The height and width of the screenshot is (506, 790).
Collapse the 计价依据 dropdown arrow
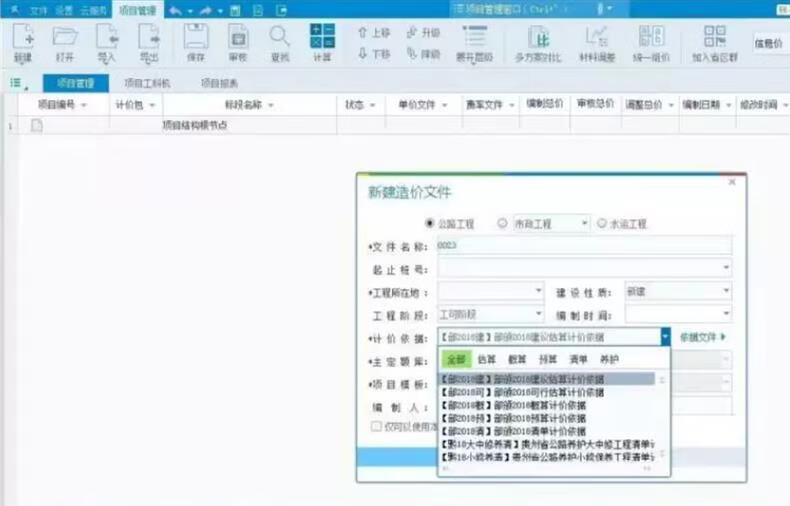pyautogui.click(x=666, y=337)
